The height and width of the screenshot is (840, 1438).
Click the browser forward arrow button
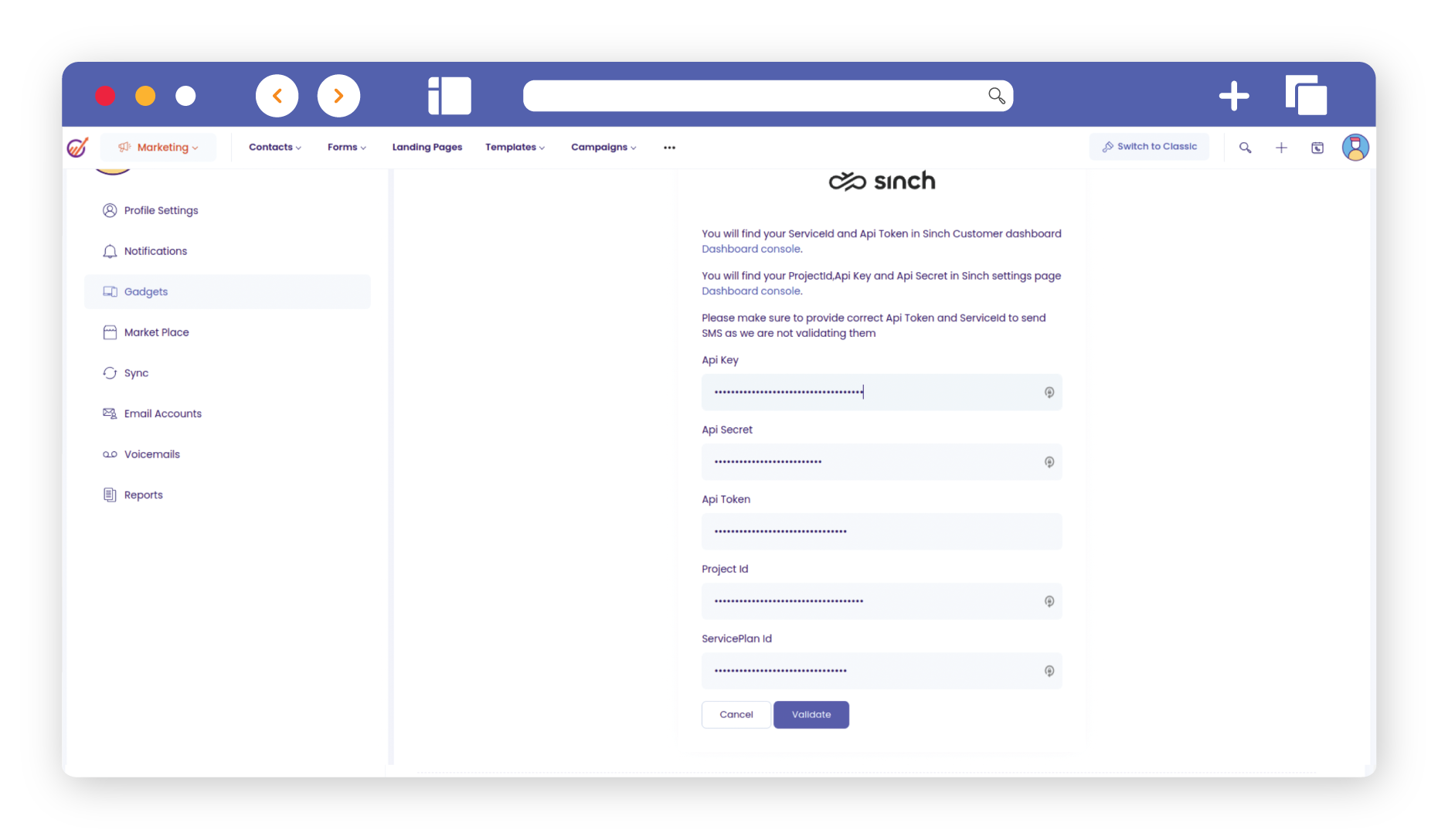tap(338, 96)
